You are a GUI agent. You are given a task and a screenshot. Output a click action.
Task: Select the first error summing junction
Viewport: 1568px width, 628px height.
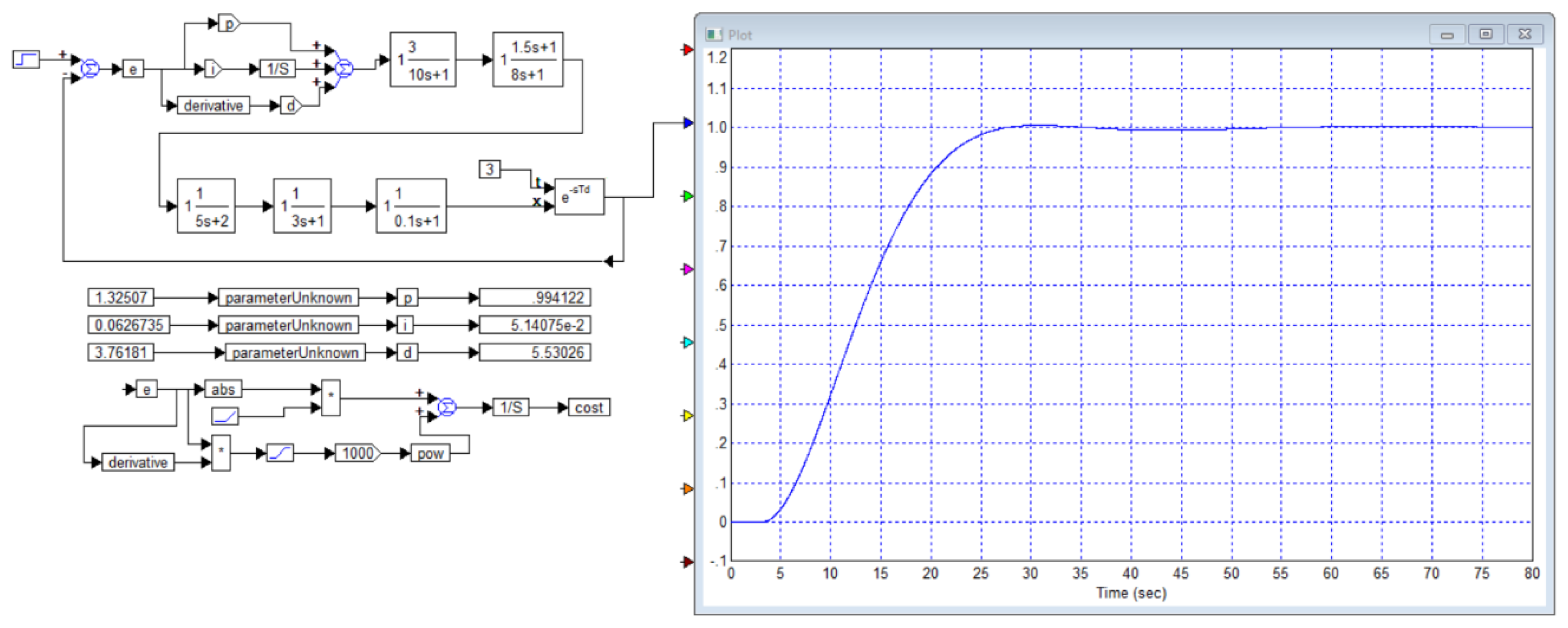click(90, 69)
